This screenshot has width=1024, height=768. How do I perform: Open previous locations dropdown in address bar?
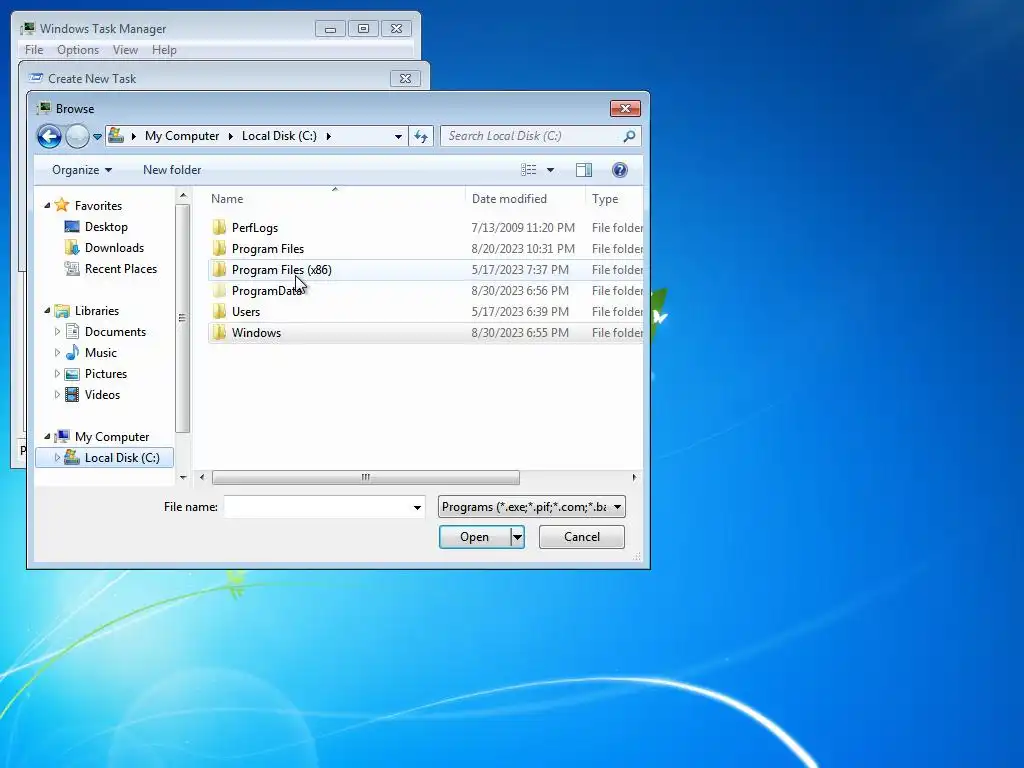398,136
